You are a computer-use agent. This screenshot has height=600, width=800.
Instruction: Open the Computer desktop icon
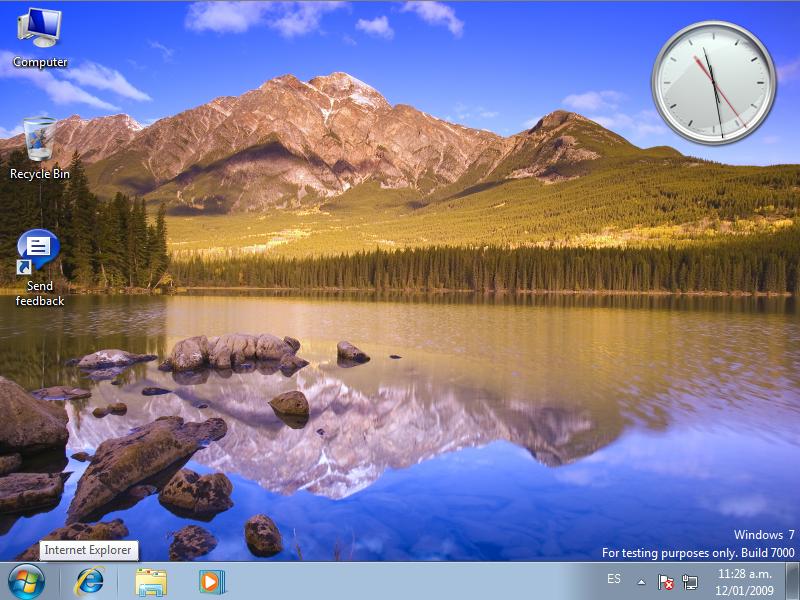click(40, 28)
